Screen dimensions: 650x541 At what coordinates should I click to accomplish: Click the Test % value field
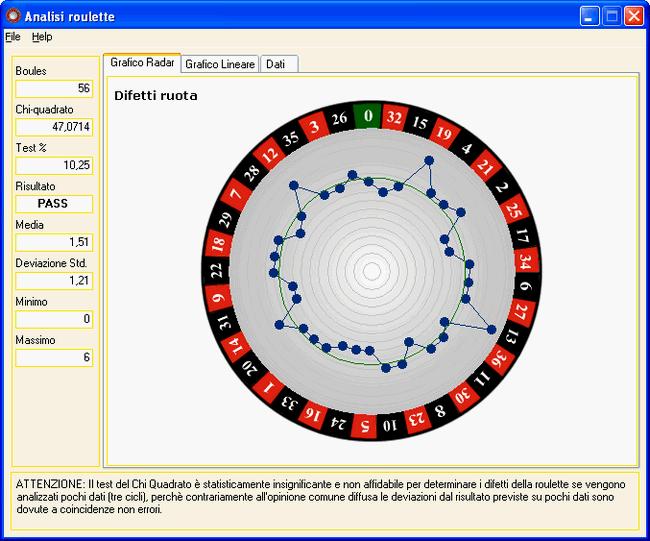pyautogui.click(x=54, y=165)
